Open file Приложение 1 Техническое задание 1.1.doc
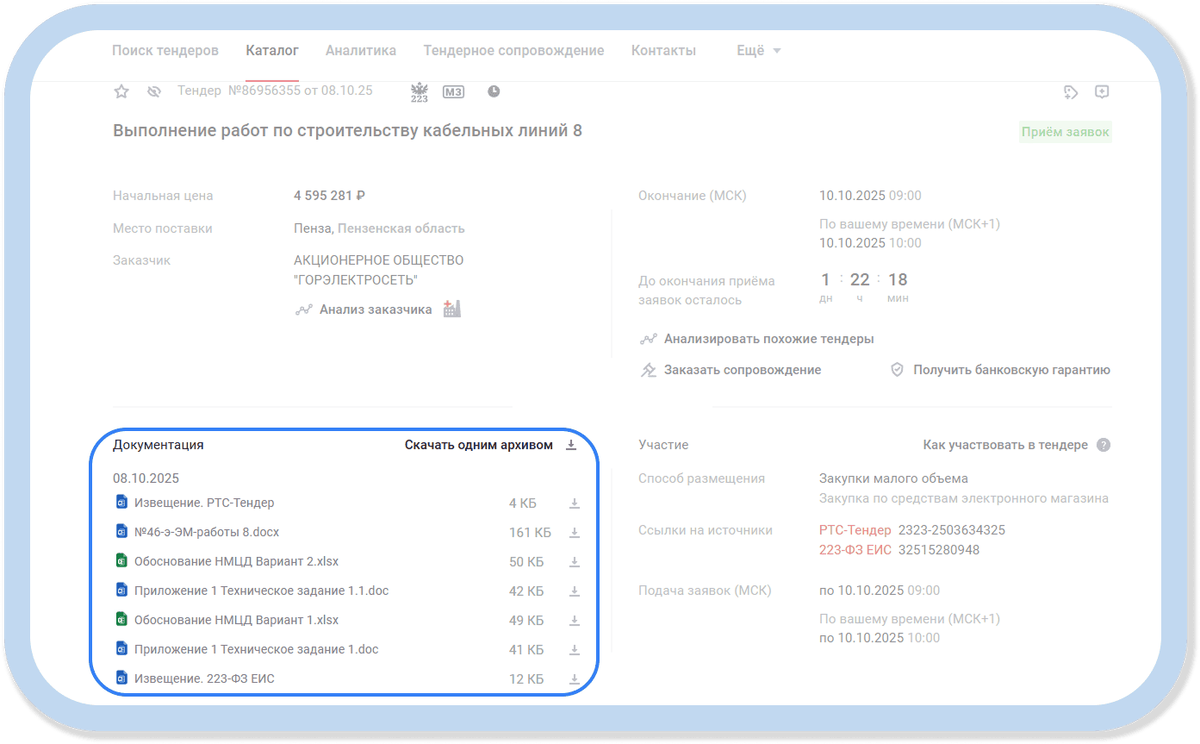 pos(261,591)
